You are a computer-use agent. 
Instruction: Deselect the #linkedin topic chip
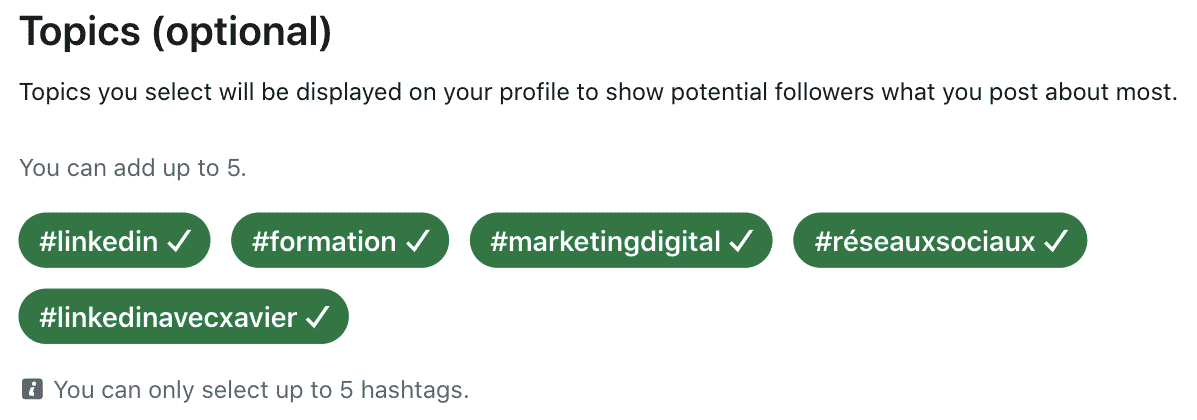(x=115, y=241)
